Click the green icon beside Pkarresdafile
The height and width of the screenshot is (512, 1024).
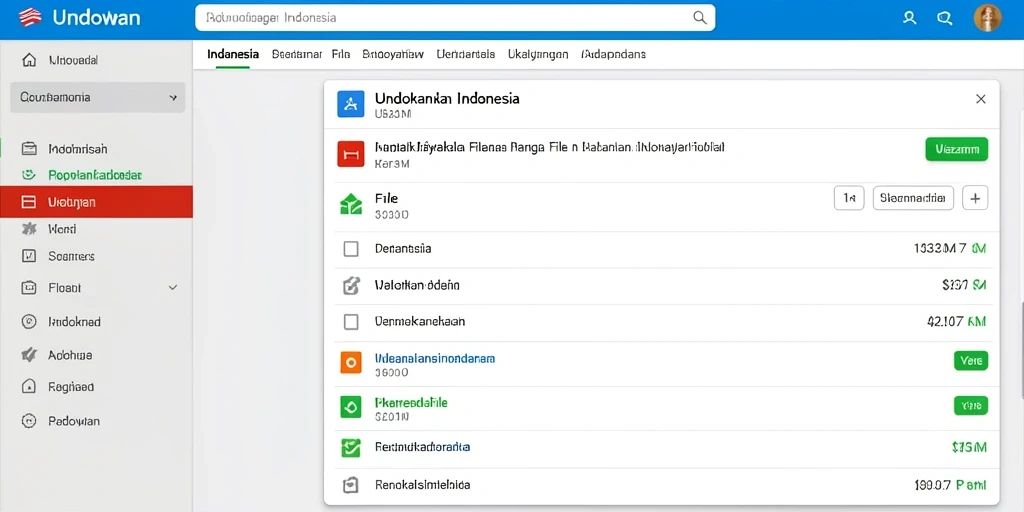click(x=351, y=408)
